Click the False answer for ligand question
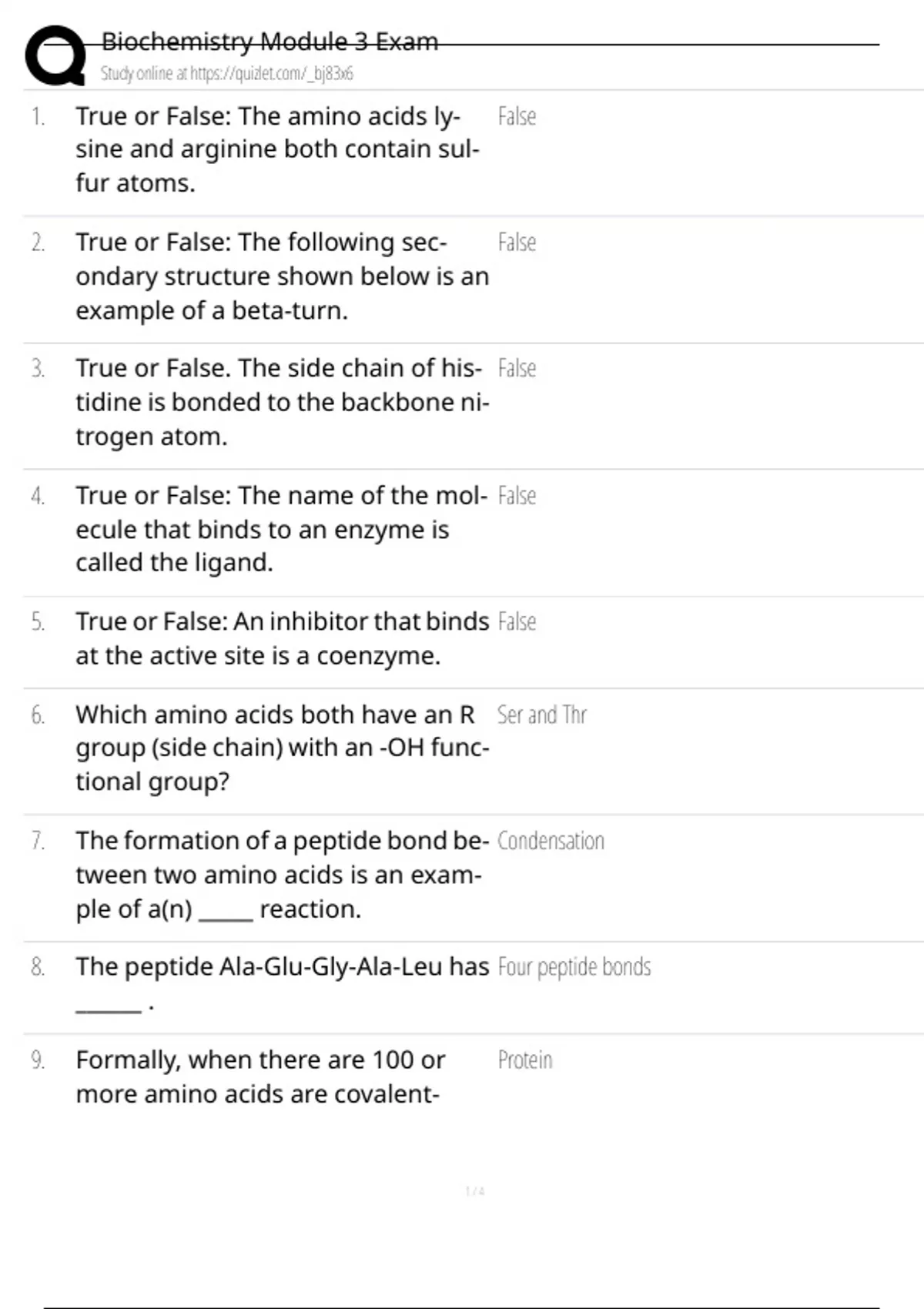The image size is (924, 1309). coord(517,496)
